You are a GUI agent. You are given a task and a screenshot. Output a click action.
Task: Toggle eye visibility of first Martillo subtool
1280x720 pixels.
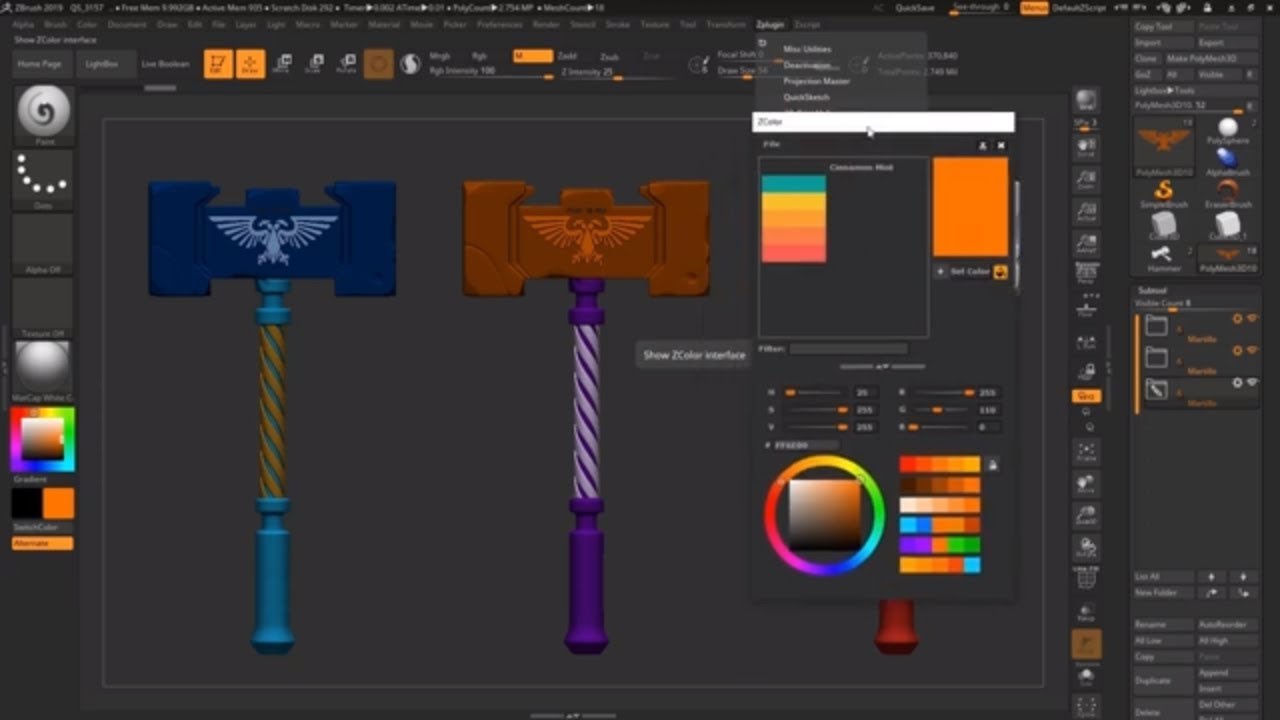click(x=1251, y=319)
